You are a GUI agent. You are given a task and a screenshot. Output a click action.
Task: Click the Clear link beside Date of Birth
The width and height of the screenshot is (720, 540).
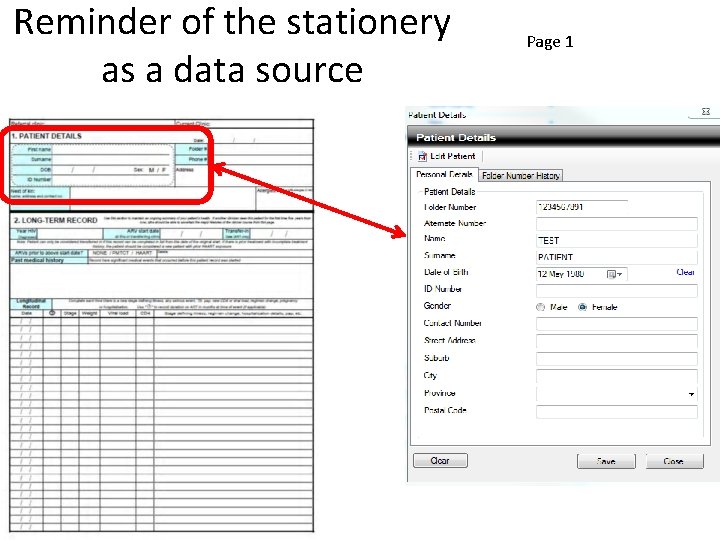(x=685, y=272)
